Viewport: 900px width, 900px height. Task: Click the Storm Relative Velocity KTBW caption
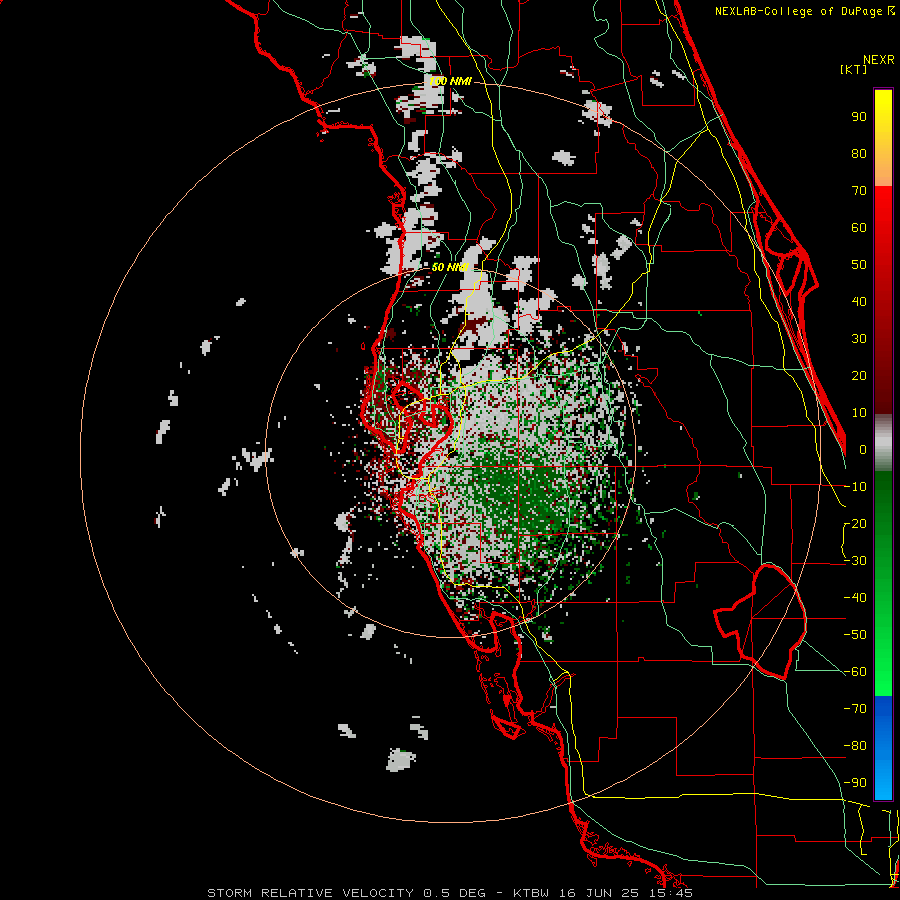coord(450,893)
